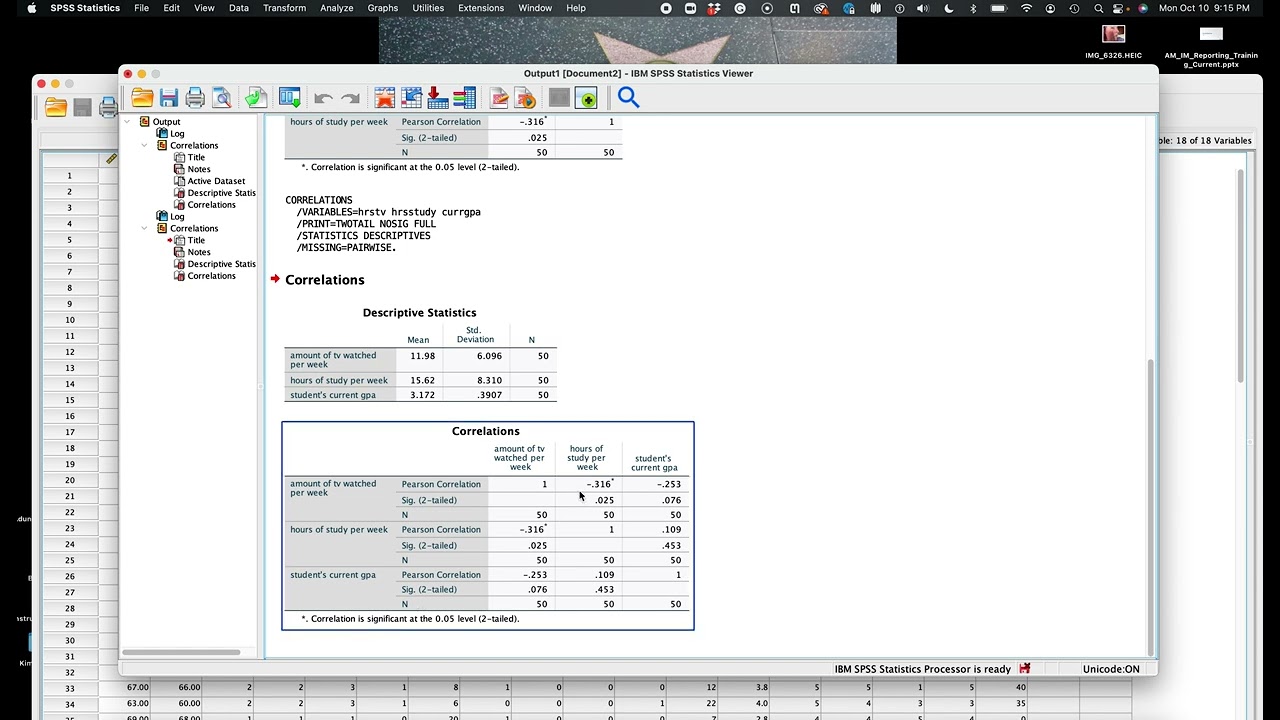Click the run script icon in Viewer toolbar
Screen dimensions: 1280x720
pos(525,97)
